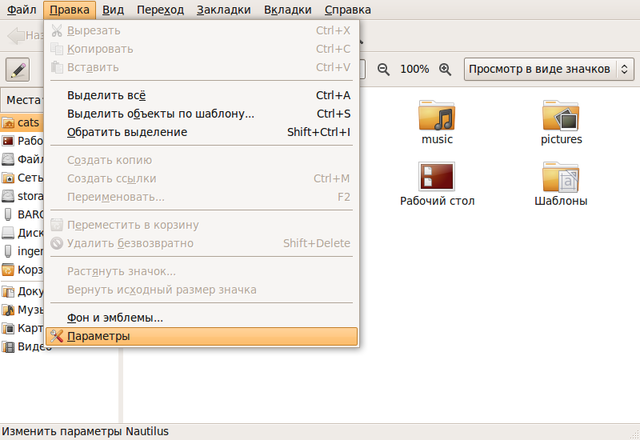640x440 pixels.
Task: Open the Шаблоны folder icon
Action: coord(561,178)
